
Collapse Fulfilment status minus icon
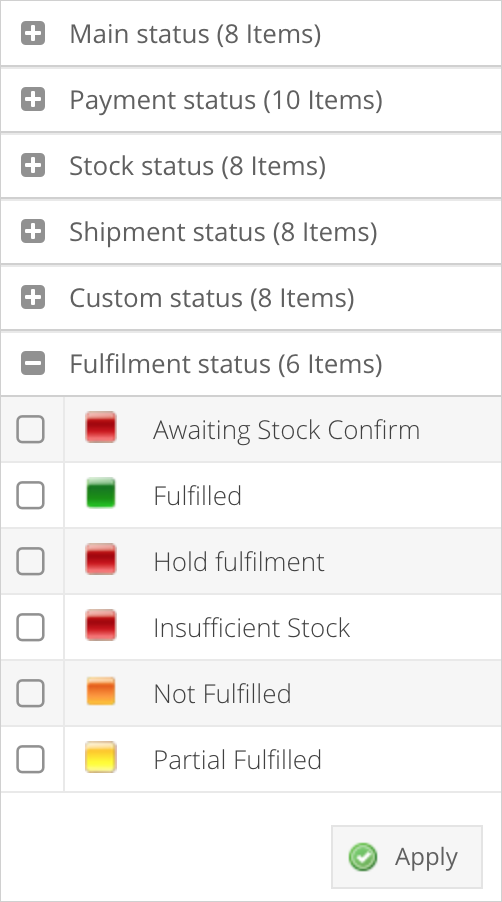[x=33, y=364]
